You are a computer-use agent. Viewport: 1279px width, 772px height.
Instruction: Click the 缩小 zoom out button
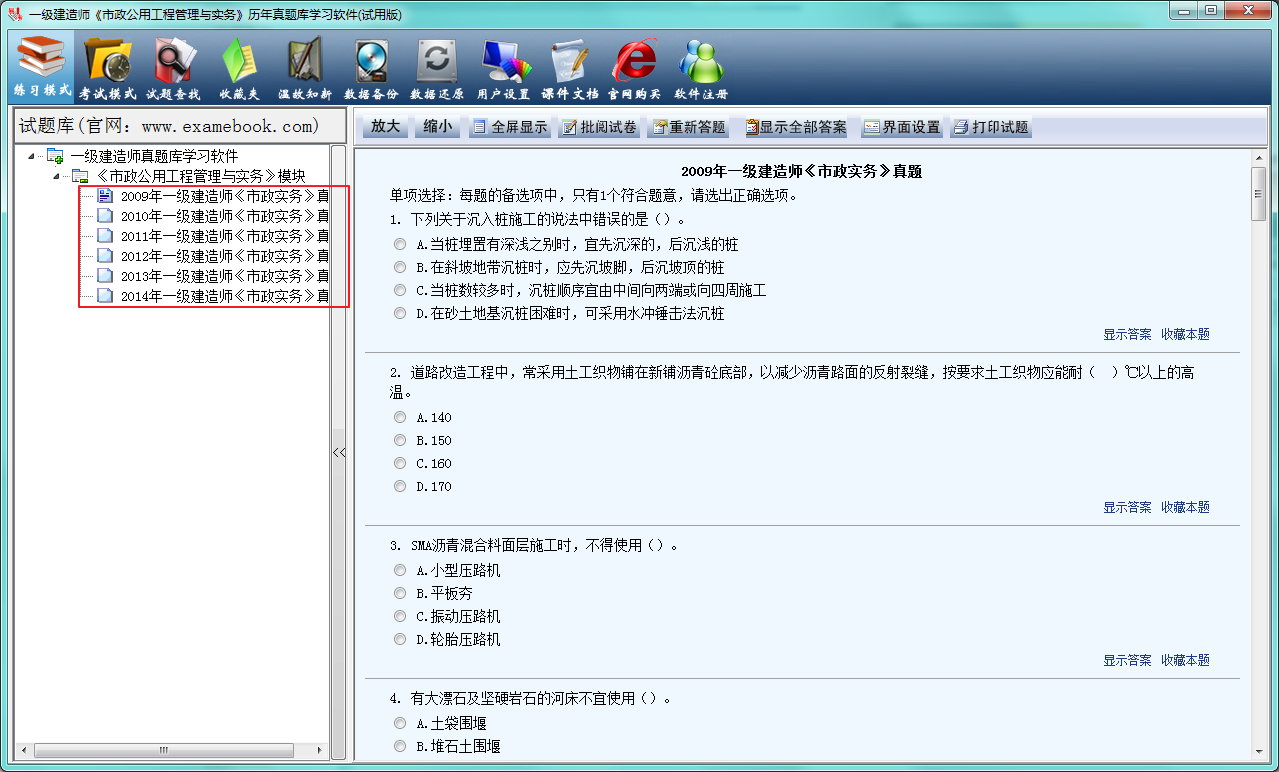(437, 127)
